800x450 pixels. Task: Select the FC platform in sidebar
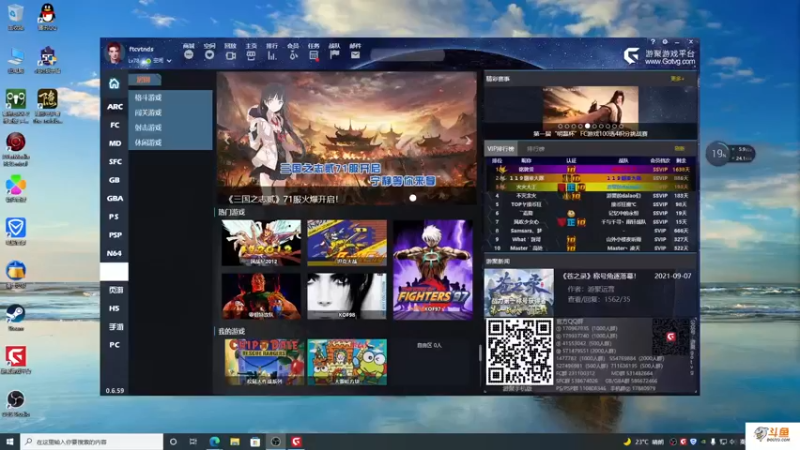114,125
